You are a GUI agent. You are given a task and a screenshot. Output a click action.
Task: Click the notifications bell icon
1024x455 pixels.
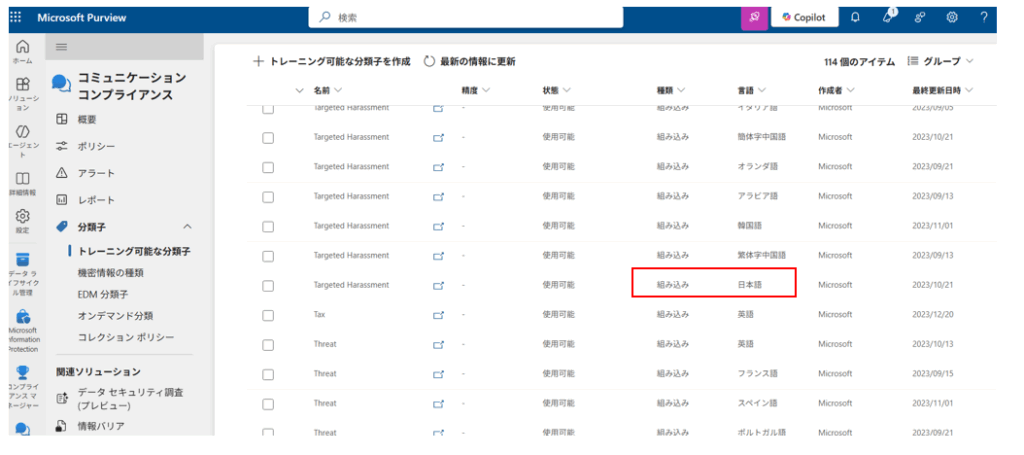pyautogui.click(x=855, y=17)
